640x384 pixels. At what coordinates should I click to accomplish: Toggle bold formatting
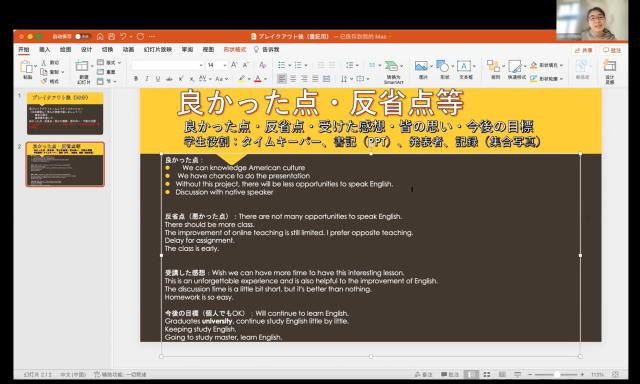136,79
